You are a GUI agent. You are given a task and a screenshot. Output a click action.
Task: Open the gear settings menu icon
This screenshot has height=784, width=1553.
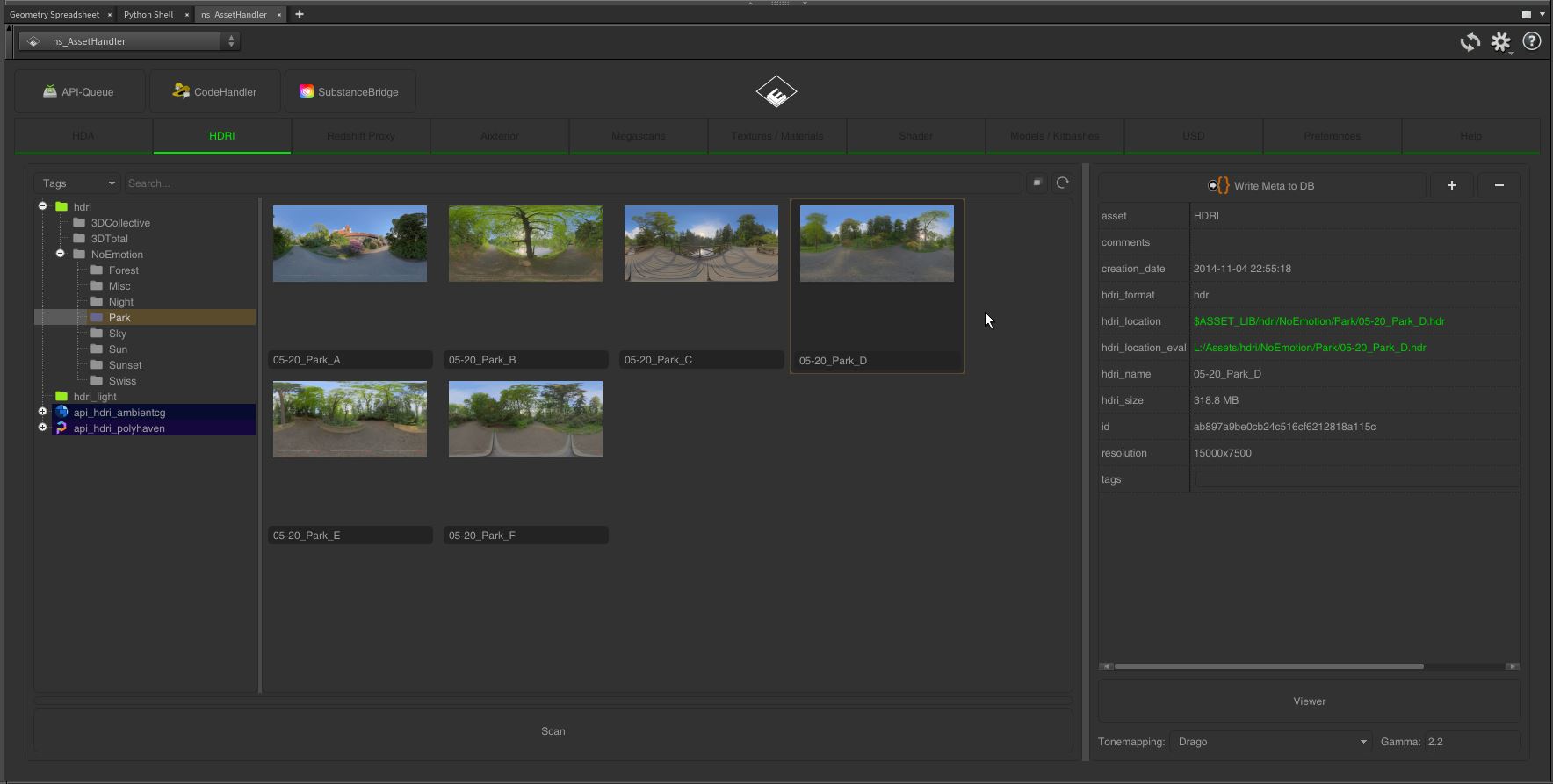(x=1500, y=42)
